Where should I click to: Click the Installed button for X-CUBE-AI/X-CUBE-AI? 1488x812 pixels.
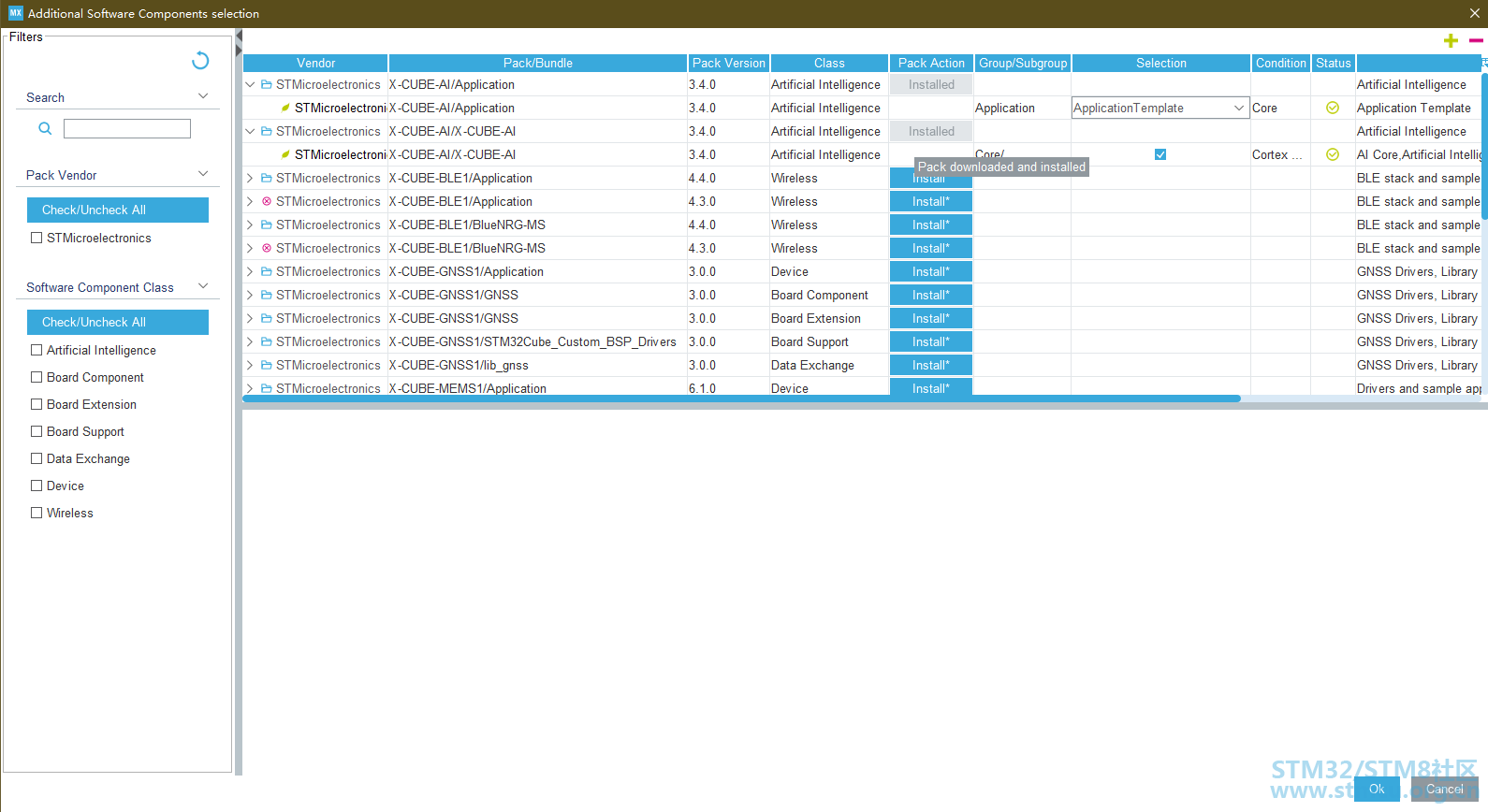(931, 131)
